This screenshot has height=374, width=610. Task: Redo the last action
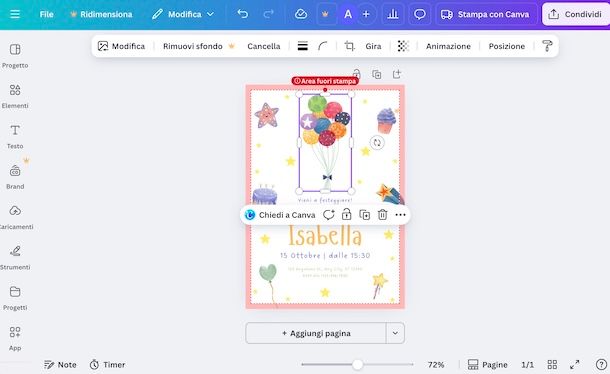click(268, 14)
